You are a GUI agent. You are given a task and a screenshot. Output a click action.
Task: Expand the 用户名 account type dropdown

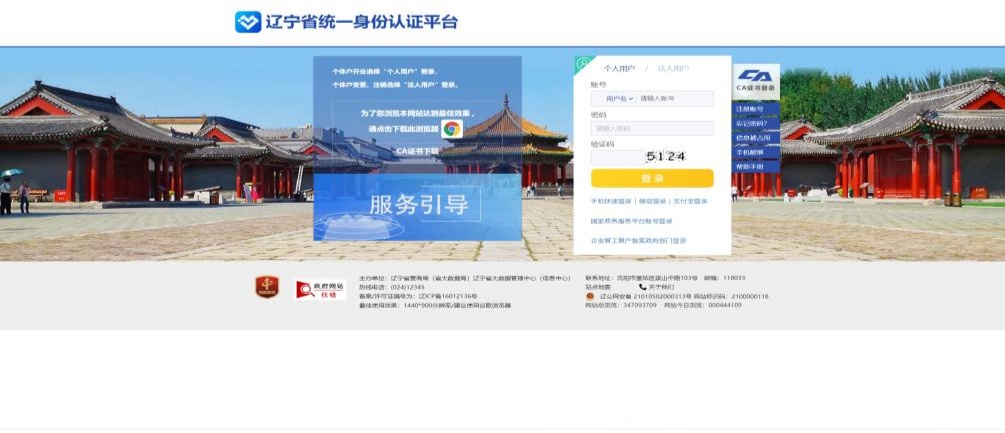[x=619, y=99]
